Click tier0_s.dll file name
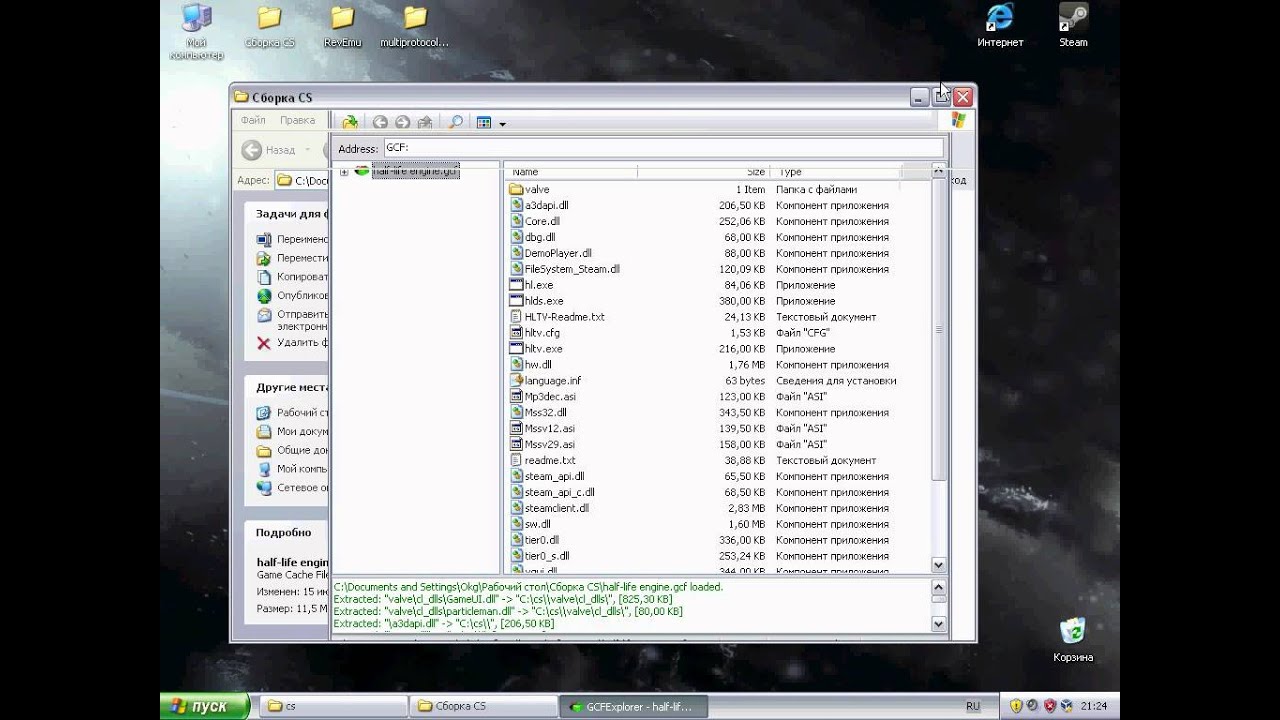The width and height of the screenshot is (1280, 720). click(547, 556)
